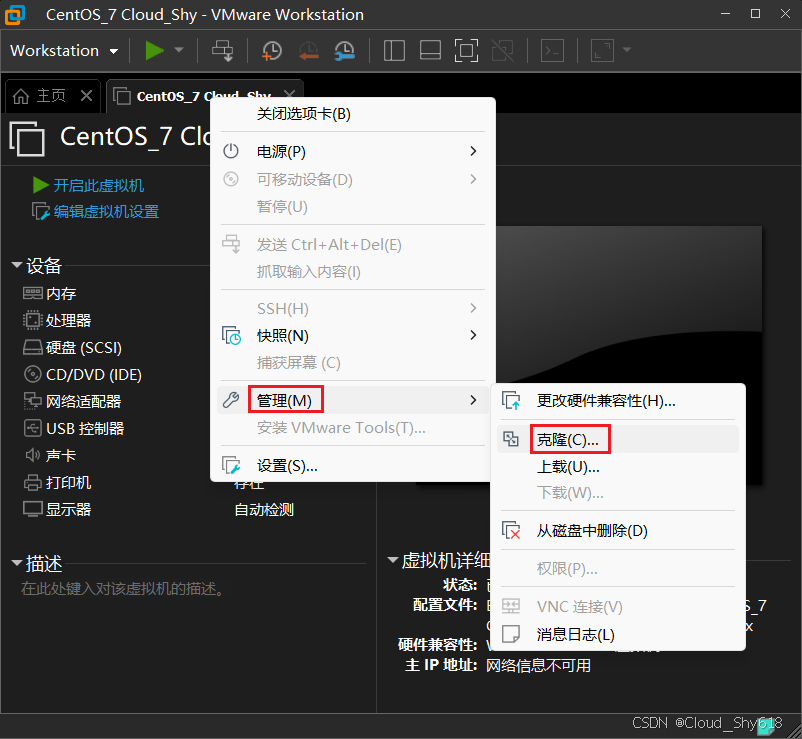802x739 pixels.
Task: Select 硬盘 (SCSI) device row
Action: coord(72,348)
